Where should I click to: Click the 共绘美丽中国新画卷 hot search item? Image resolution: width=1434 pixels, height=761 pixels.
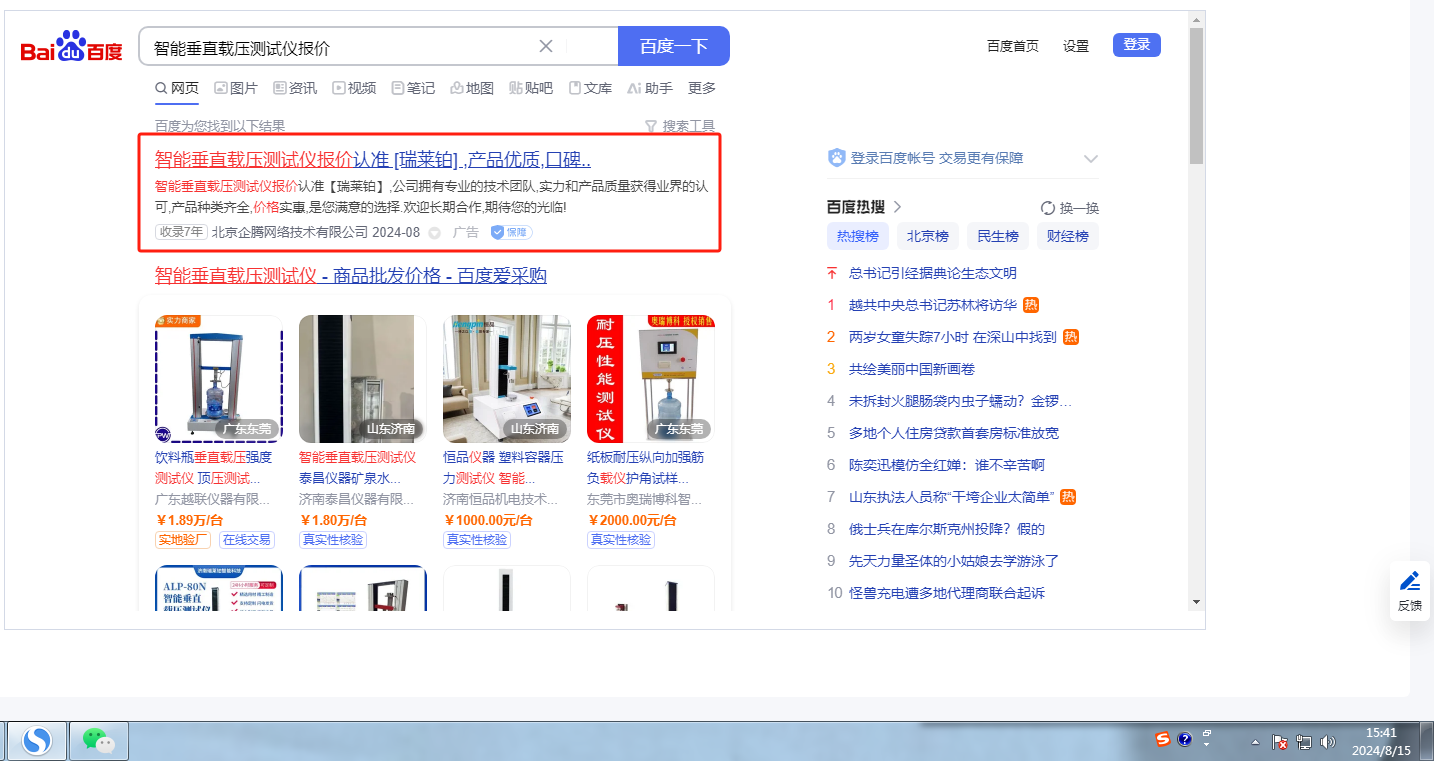912,369
